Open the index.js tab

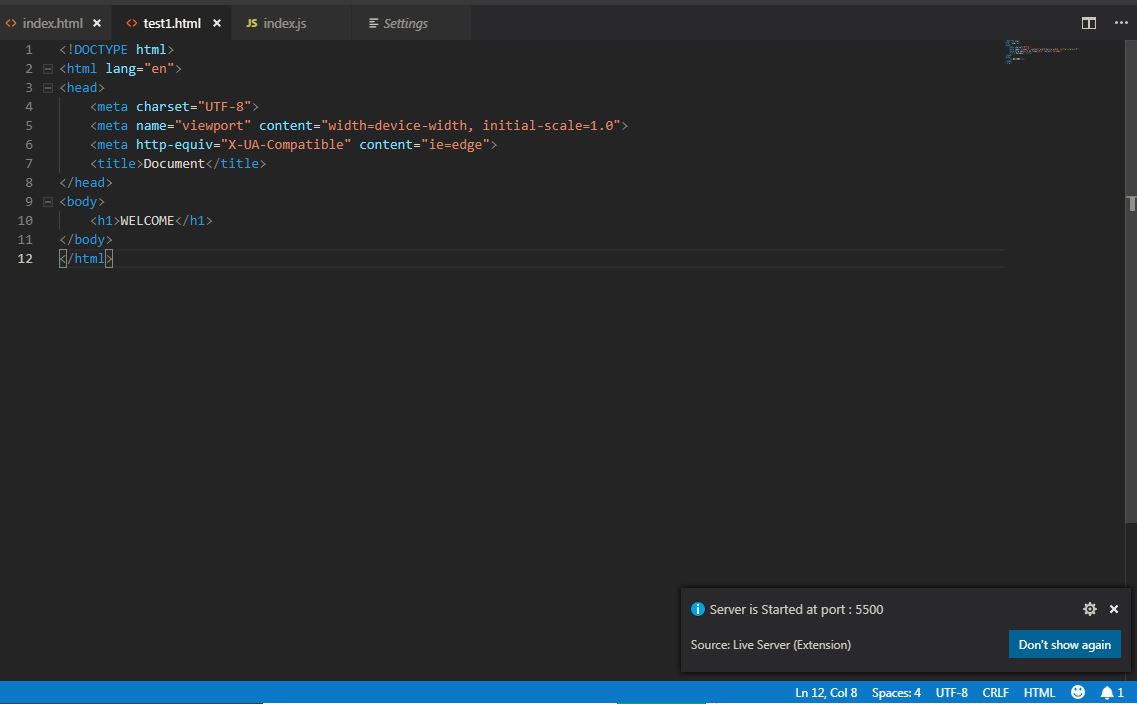tap(284, 23)
